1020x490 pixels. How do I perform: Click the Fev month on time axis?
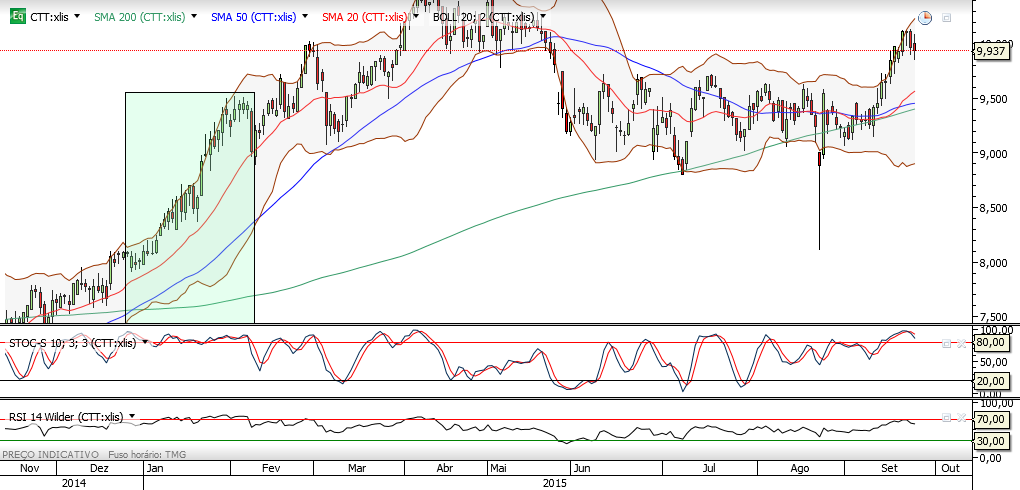click(x=271, y=469)
